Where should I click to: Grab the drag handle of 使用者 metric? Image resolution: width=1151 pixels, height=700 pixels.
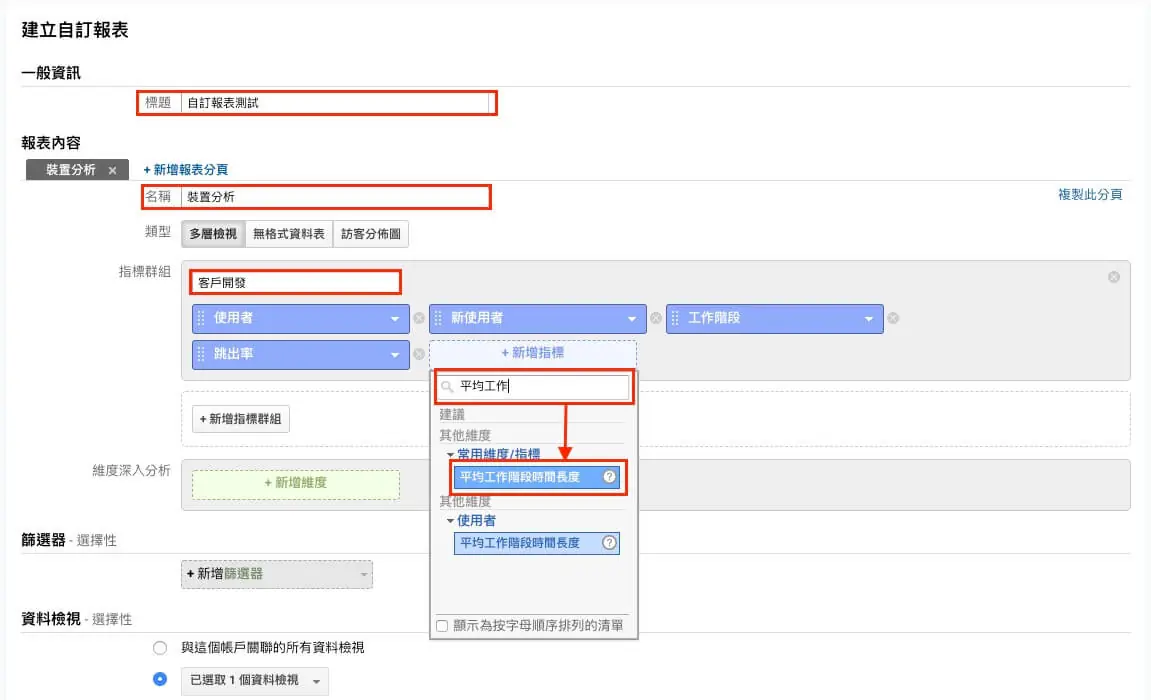coord(201,318)
